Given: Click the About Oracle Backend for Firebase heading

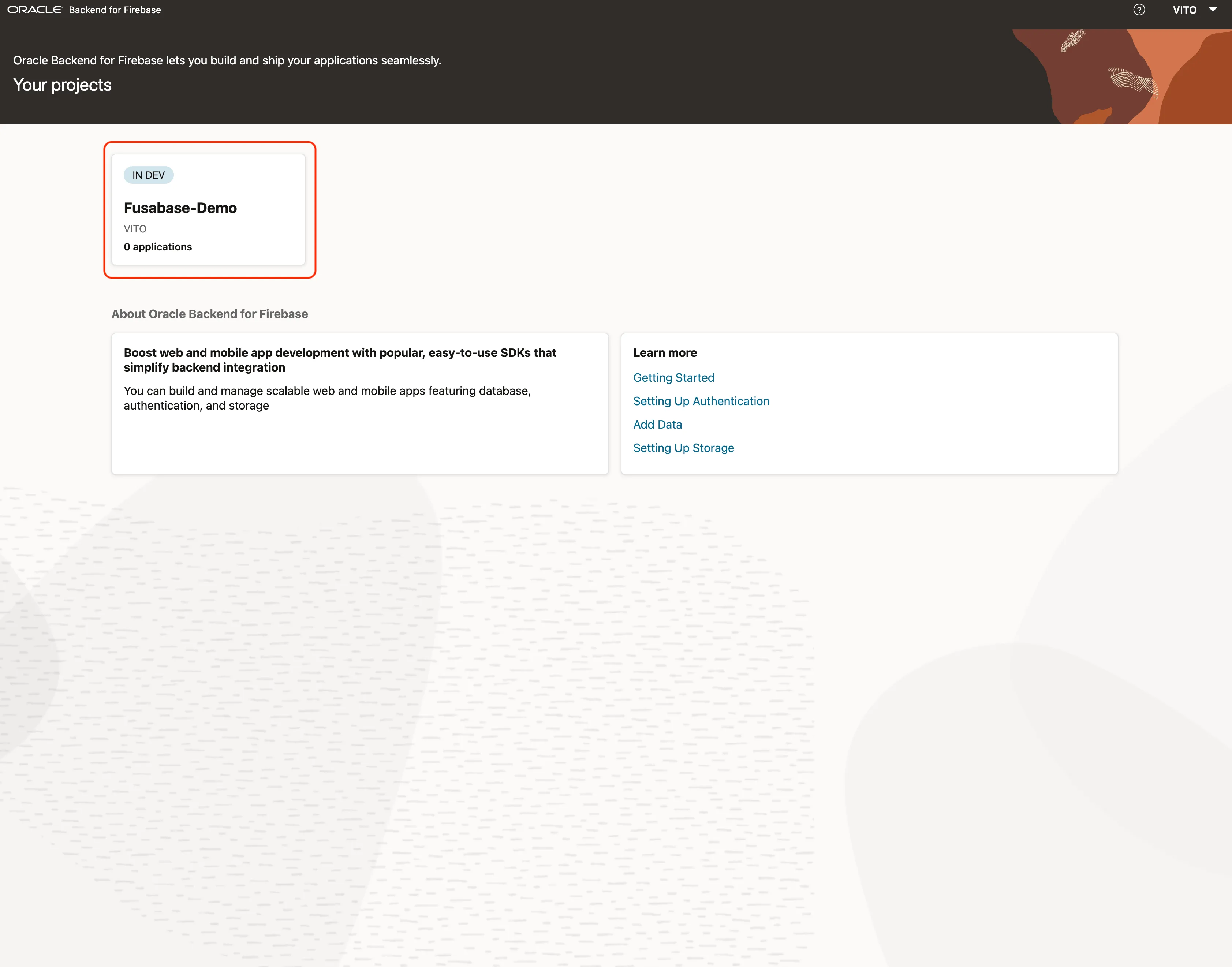Looking at the screenshot, I should click(x=209, y=314).
